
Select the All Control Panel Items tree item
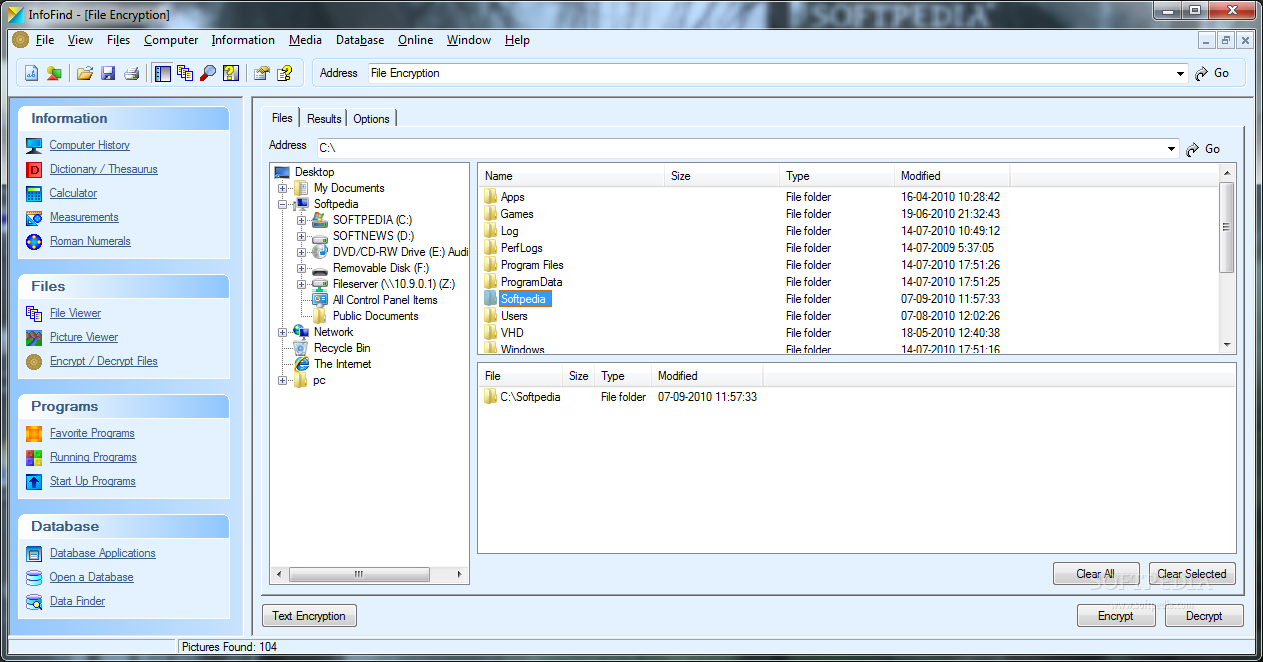pos(385,300)
